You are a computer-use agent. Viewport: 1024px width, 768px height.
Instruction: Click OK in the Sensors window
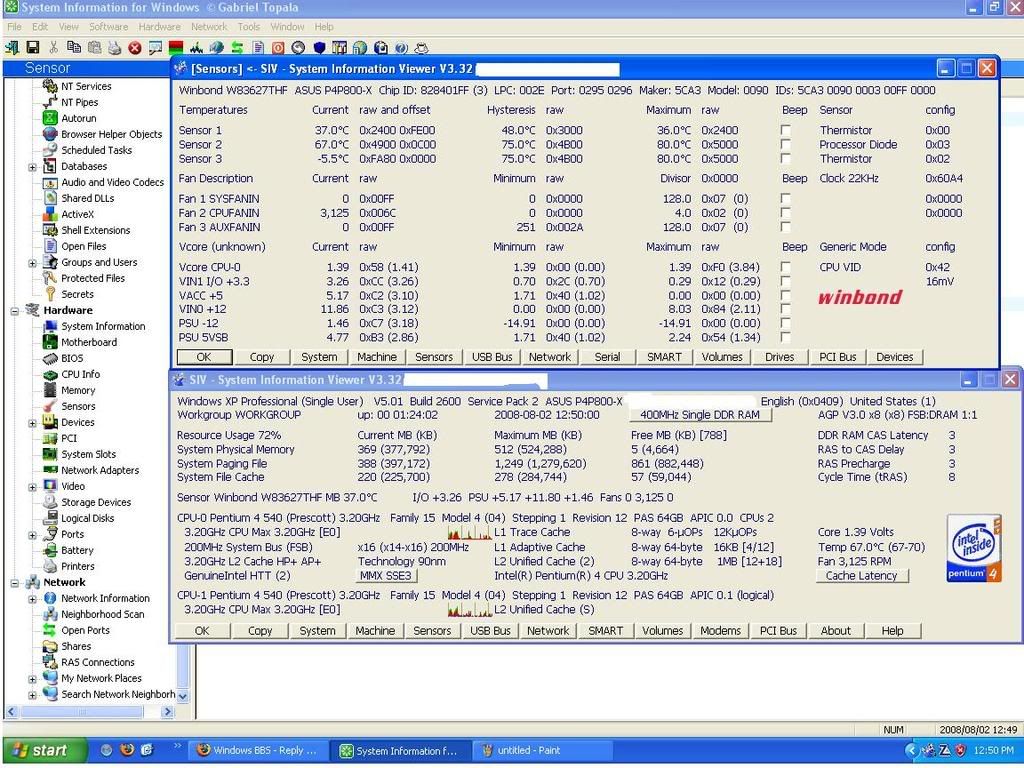(204, 357)
